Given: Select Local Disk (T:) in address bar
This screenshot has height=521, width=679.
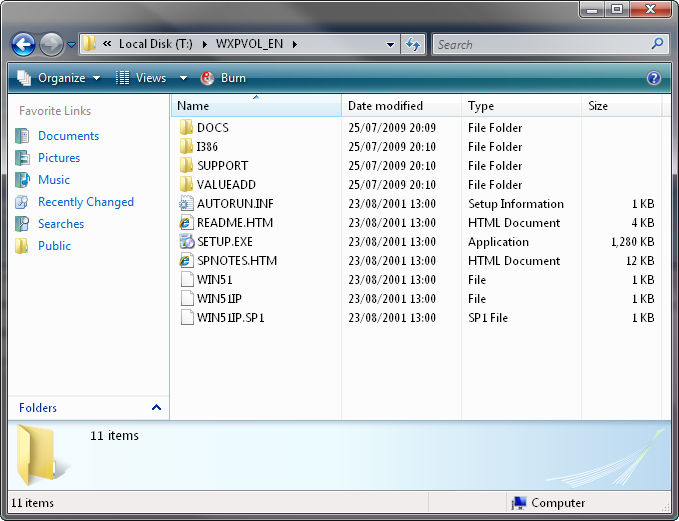Looking at the screenshot, I should click(156, 44).
